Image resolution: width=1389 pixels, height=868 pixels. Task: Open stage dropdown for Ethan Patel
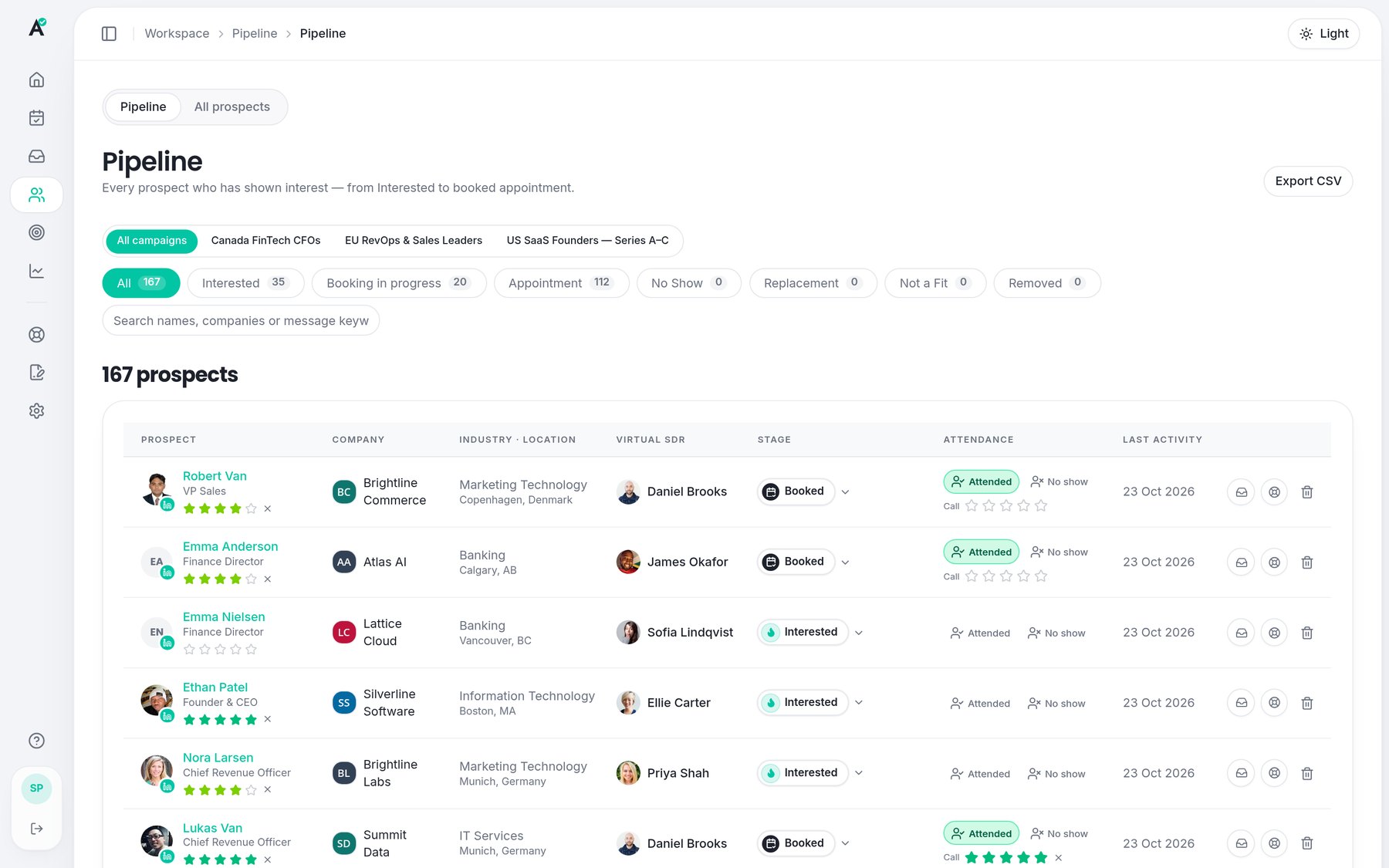(859, 703)
